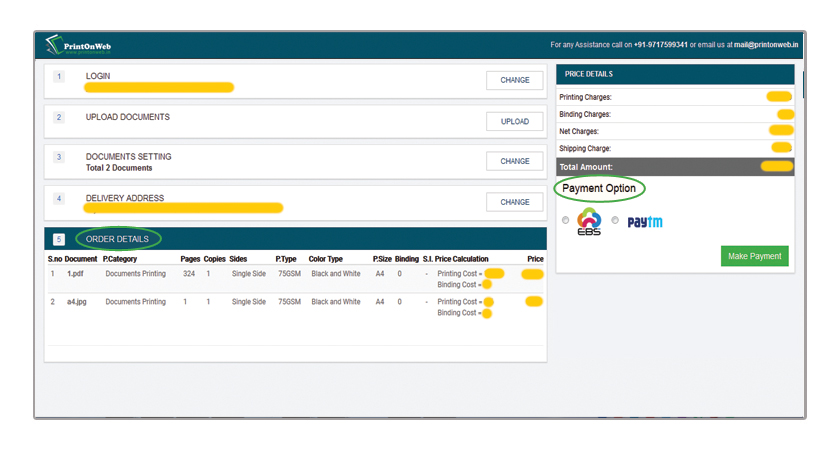Select the Paytm payment radio button
The width and height of the screenshot is (840, 450).
click(615, 220)
